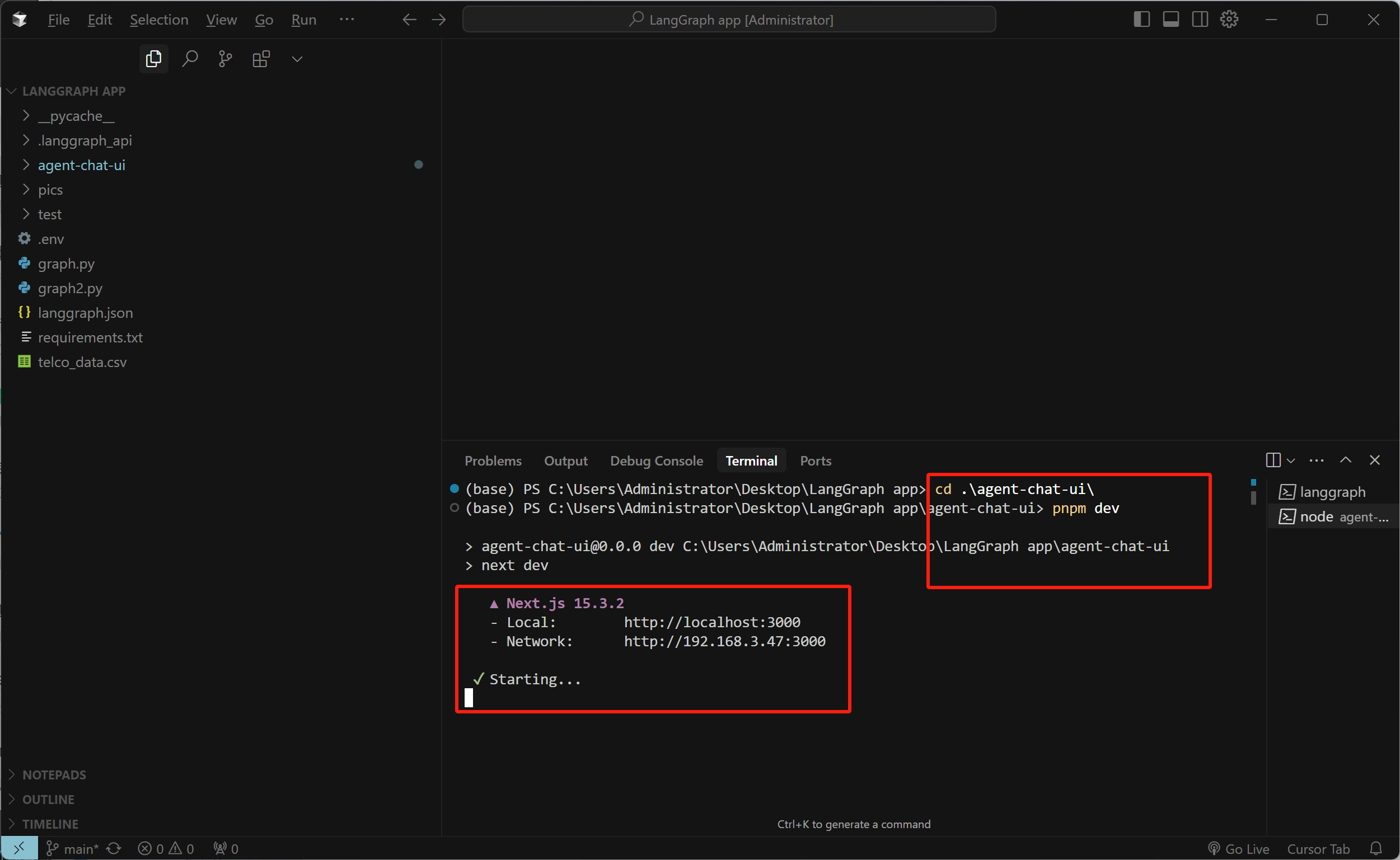Open the Selection menu
The width and height of the screenshot is (1400, 860).
(159, 20)
